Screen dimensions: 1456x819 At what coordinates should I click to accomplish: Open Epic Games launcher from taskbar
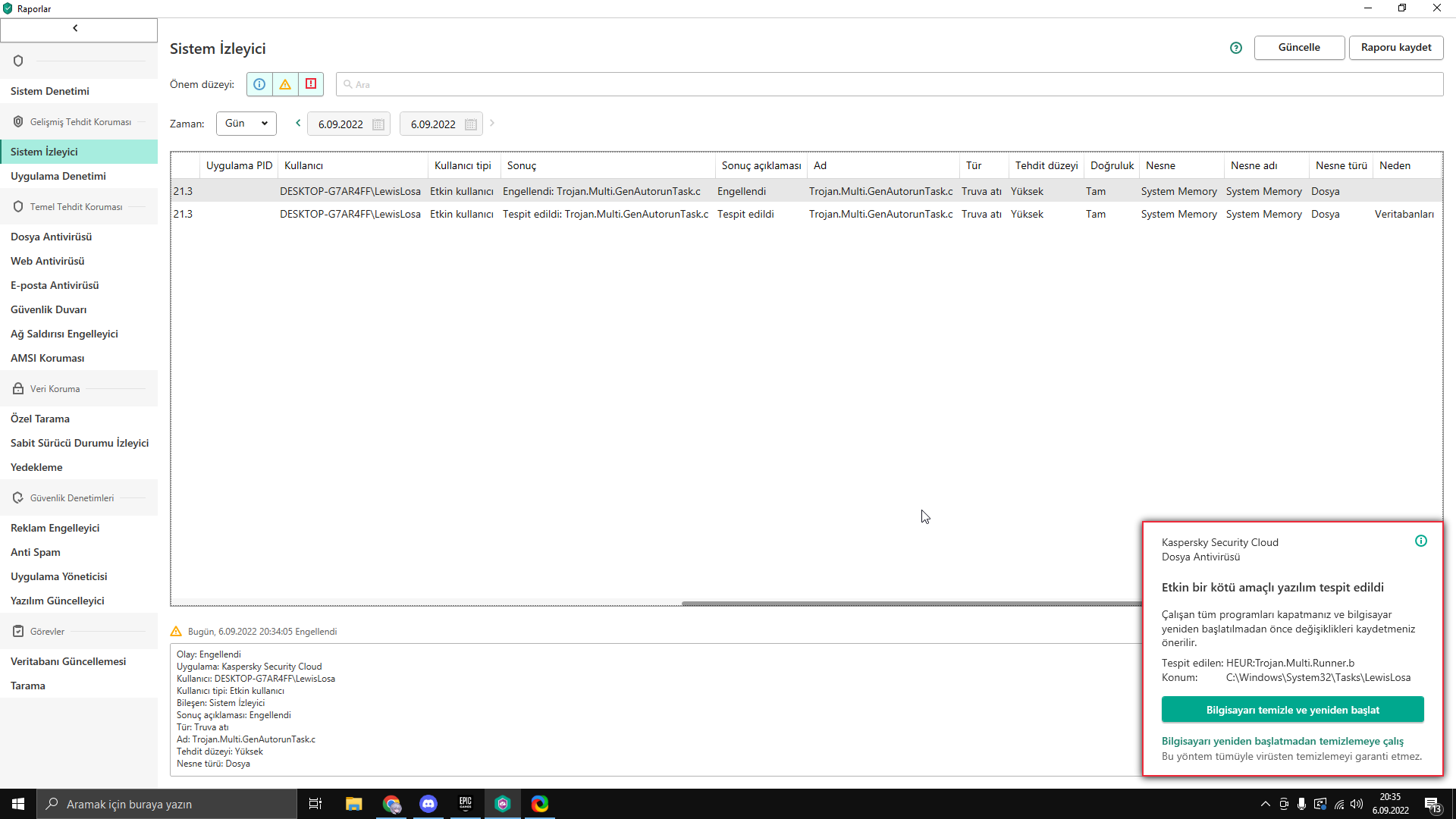[x=466, y=804]
